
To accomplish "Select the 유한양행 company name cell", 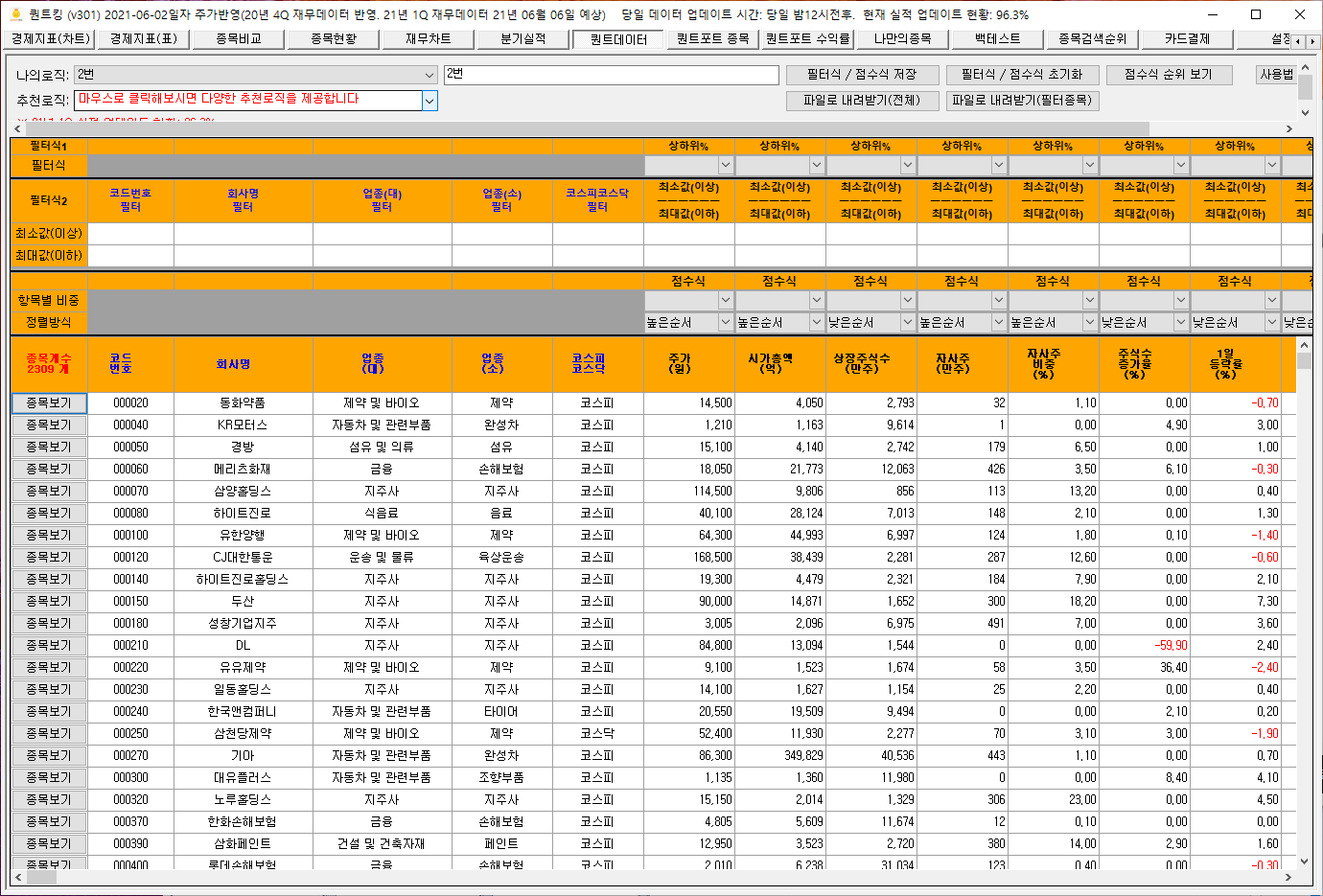I will (x=243, y=536).
